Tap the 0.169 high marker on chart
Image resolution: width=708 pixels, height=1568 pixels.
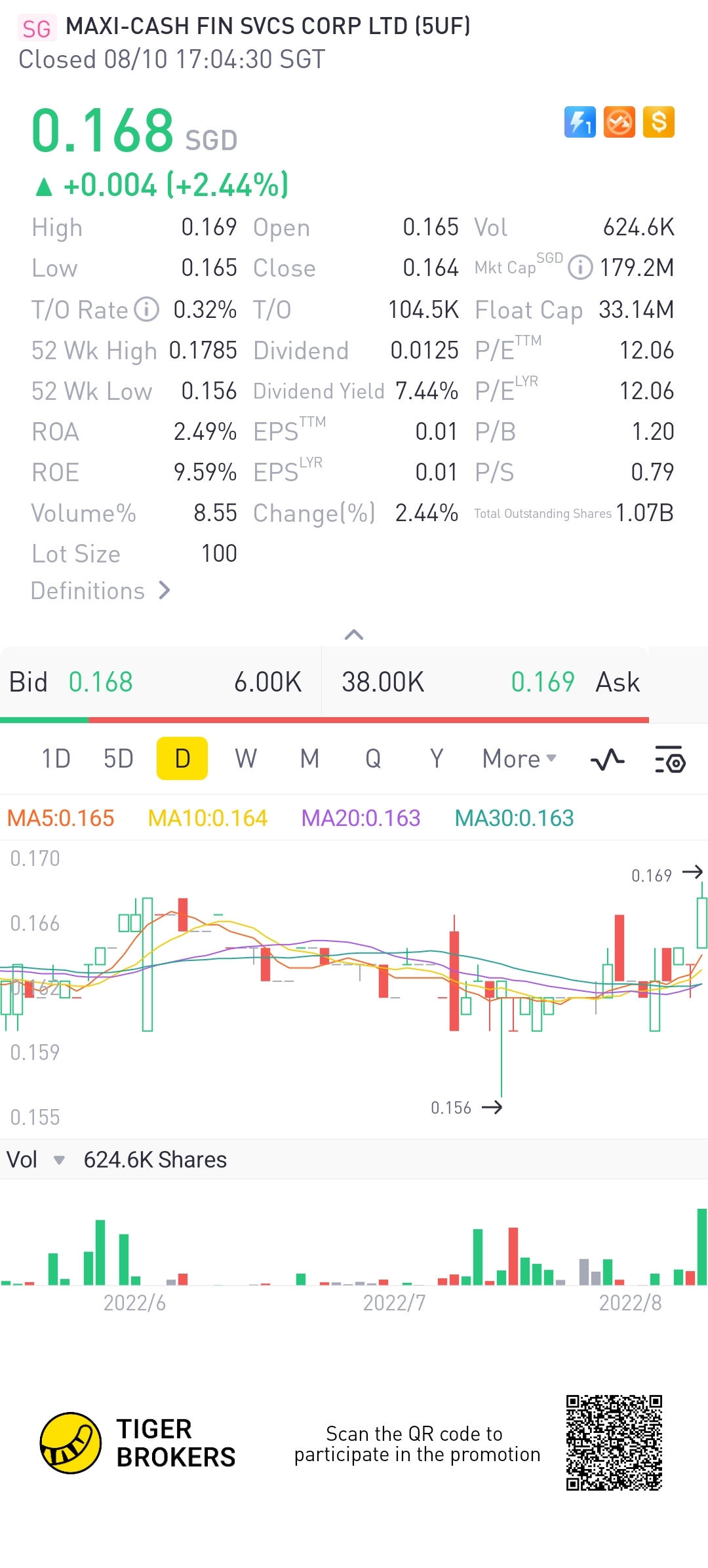(x=666, y=874)
